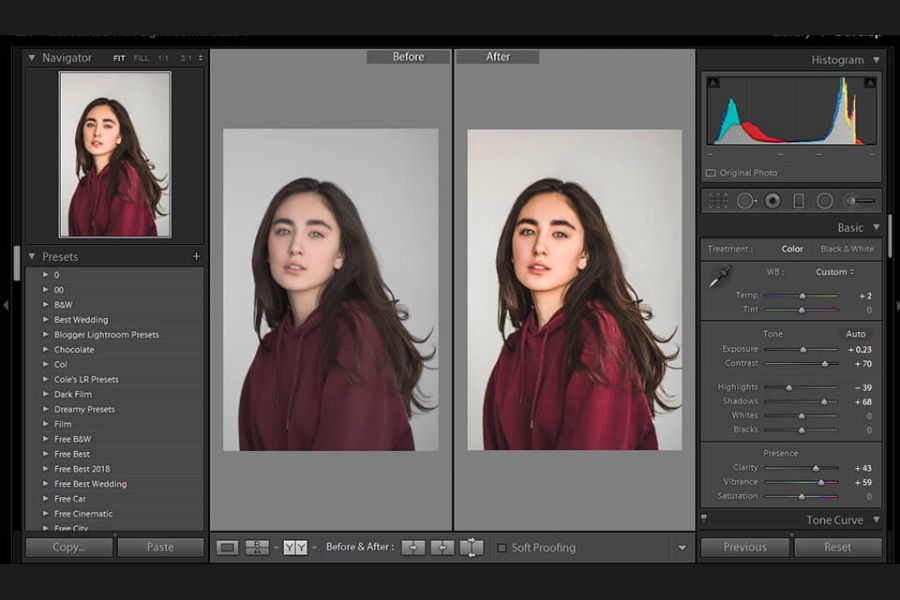The width and height of the screenshot is (900, 600).
Task: Click the Copy... button
Action: click(x=68, y=547)
